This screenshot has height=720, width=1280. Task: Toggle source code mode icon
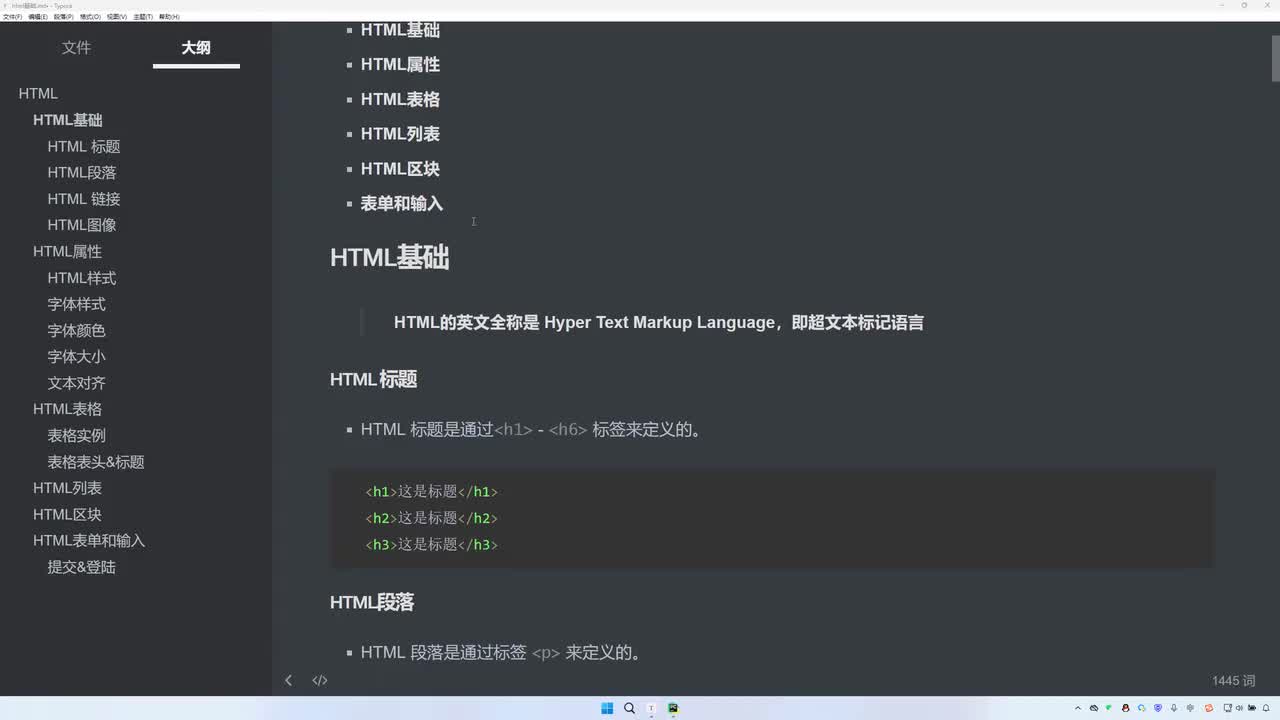coord(320,680)
